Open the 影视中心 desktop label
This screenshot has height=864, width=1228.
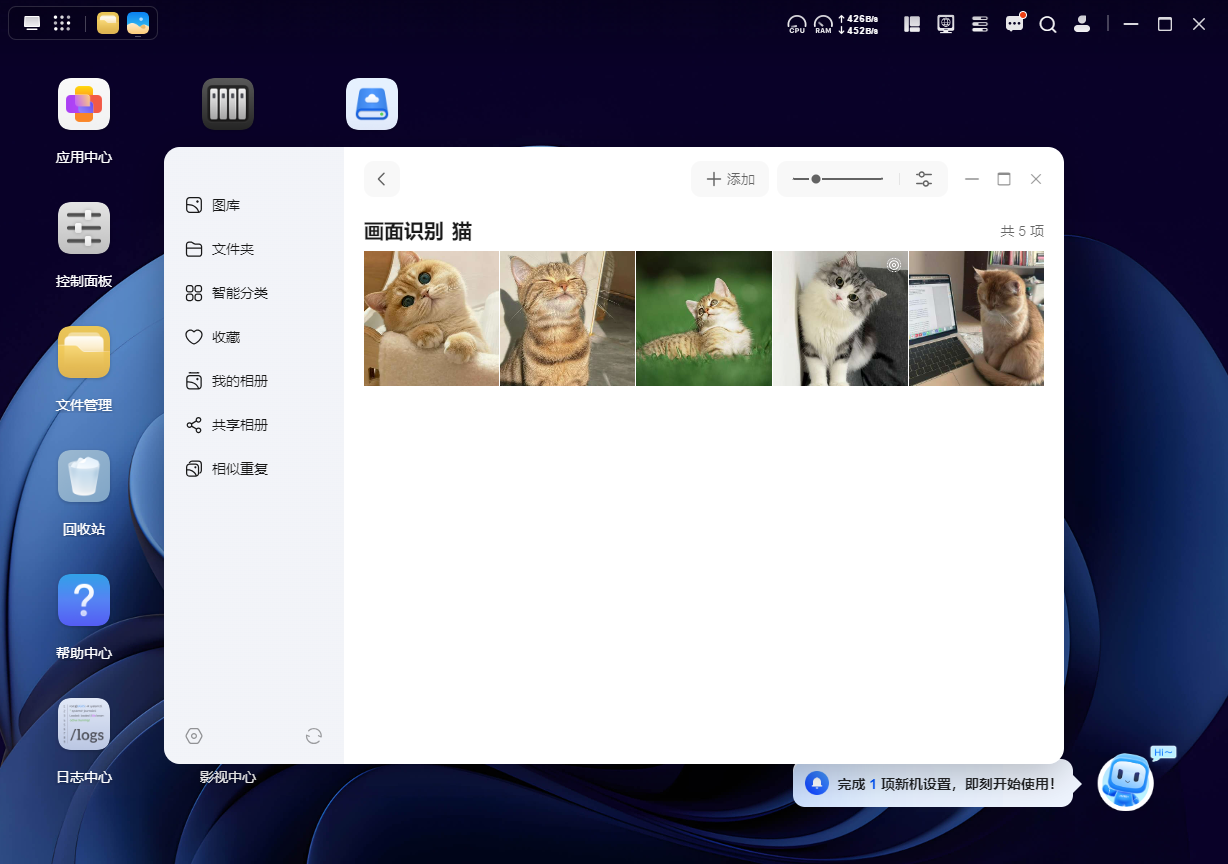228,777
